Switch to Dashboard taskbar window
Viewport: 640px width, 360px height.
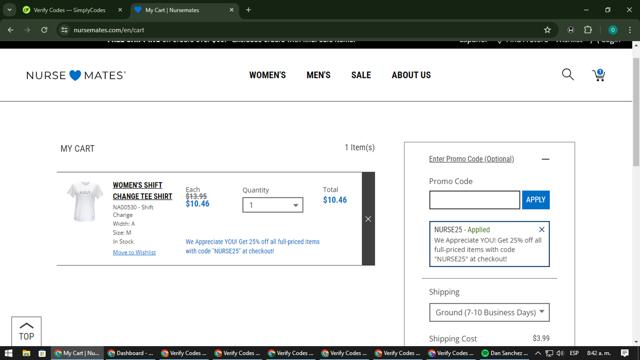tap(131, 353)
